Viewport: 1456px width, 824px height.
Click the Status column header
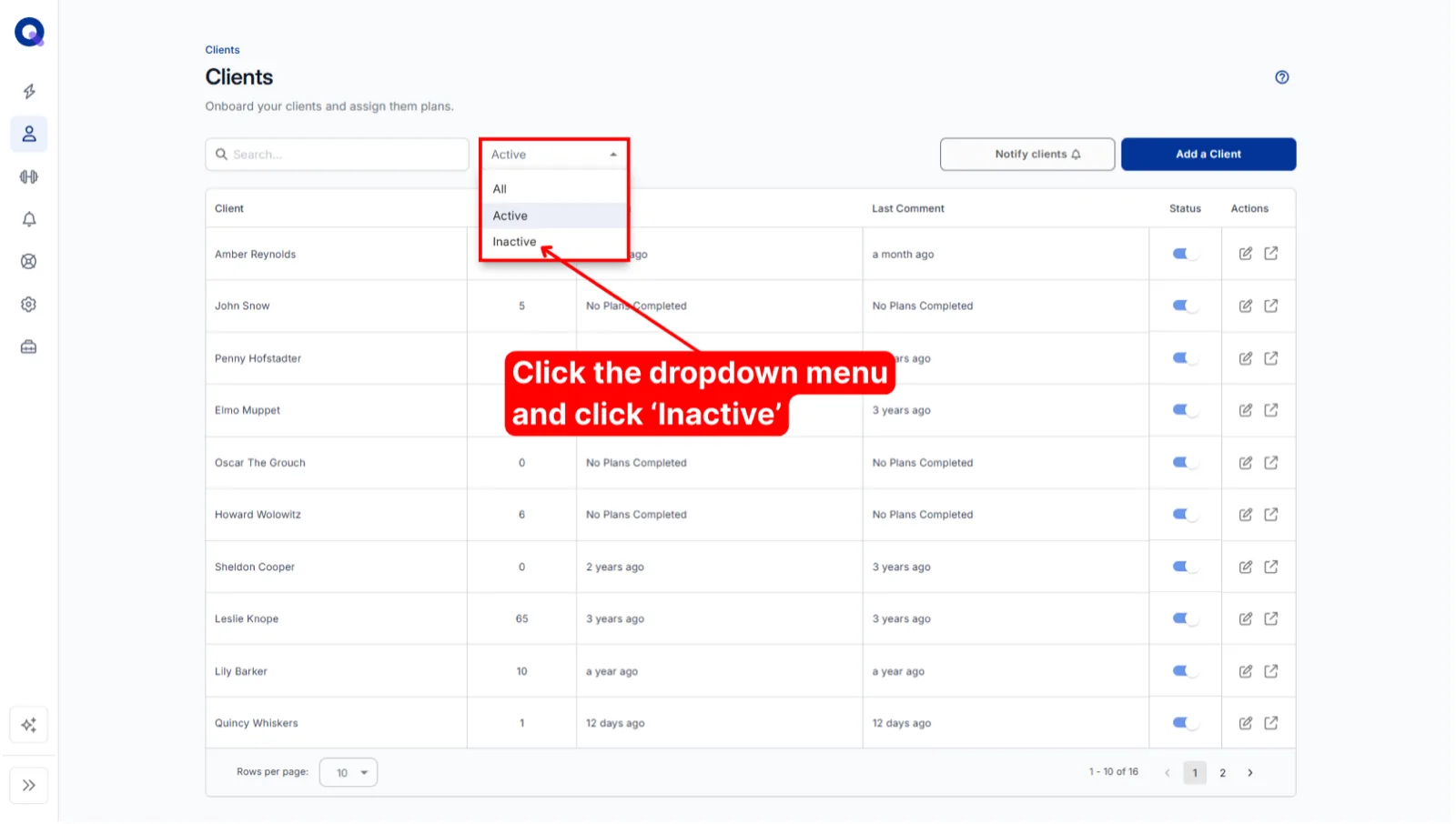[x=1185, y=208]
